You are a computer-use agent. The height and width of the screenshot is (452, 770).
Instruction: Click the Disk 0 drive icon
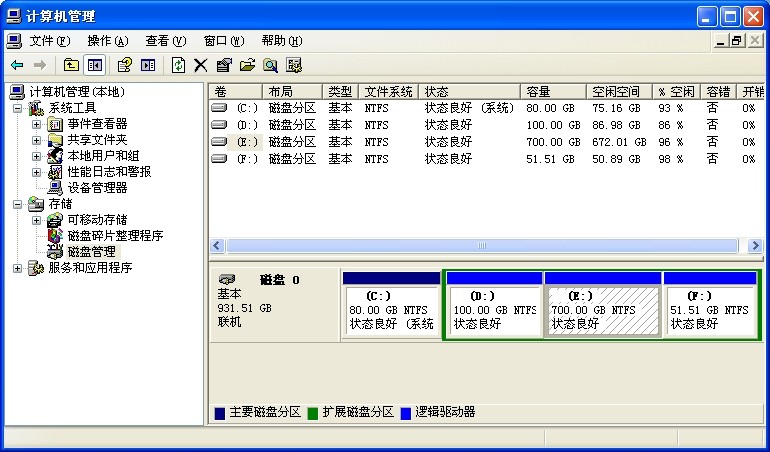(x=227, y=280)
